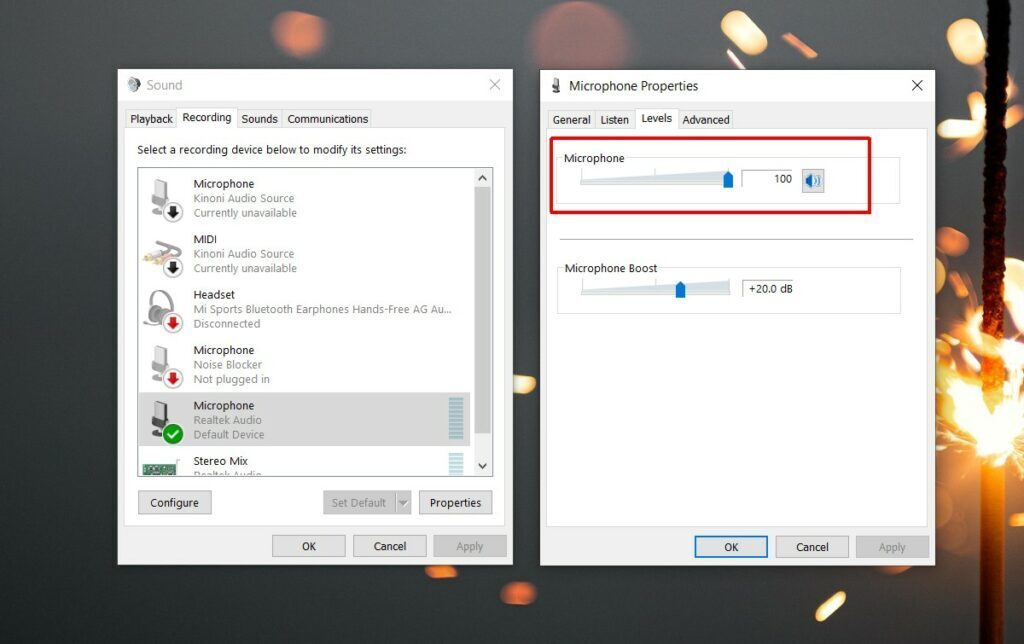This screenshot has width=1024, height=644.
Task: Click the microphone icon in Microphone Properties title bar
Action: pos(557,86)
